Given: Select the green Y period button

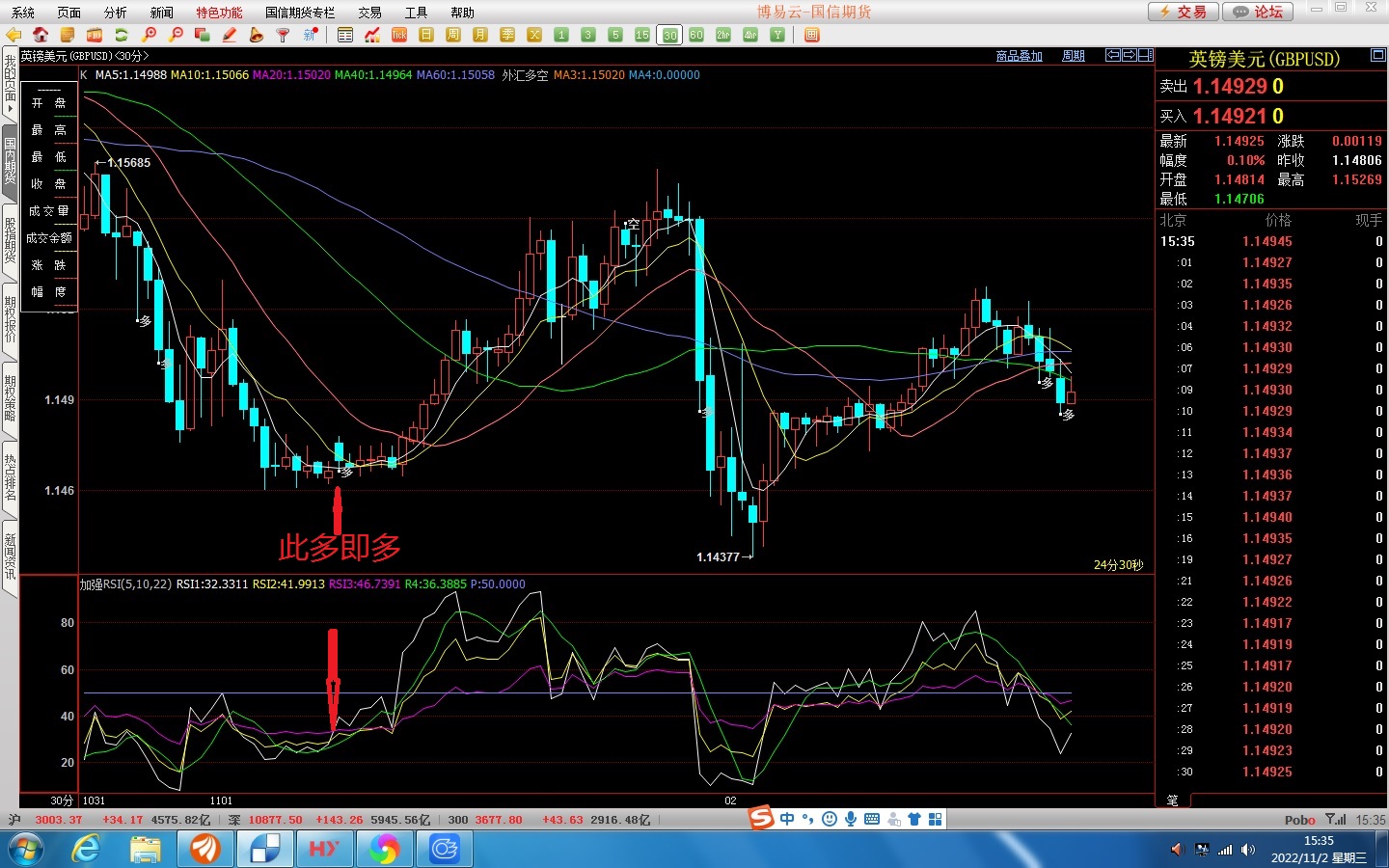Looking at the screenshot, I should pyautogui.click(x=777, y=35).
